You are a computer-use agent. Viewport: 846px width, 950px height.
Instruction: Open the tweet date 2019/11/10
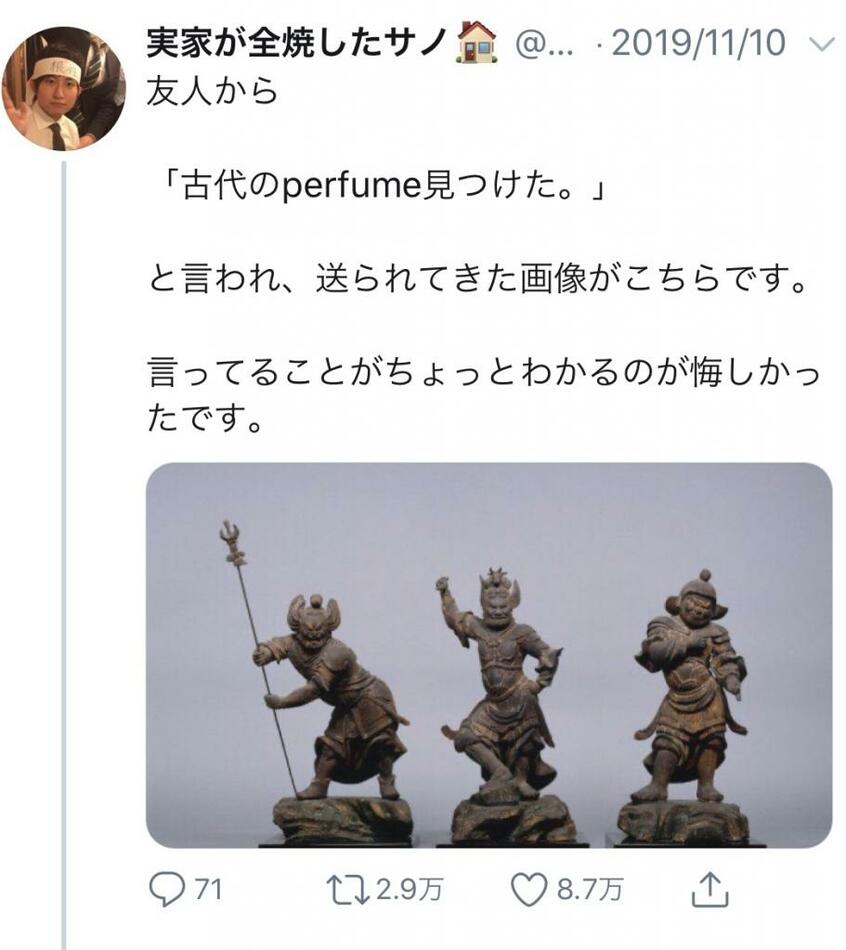click(x=699, y=43)
